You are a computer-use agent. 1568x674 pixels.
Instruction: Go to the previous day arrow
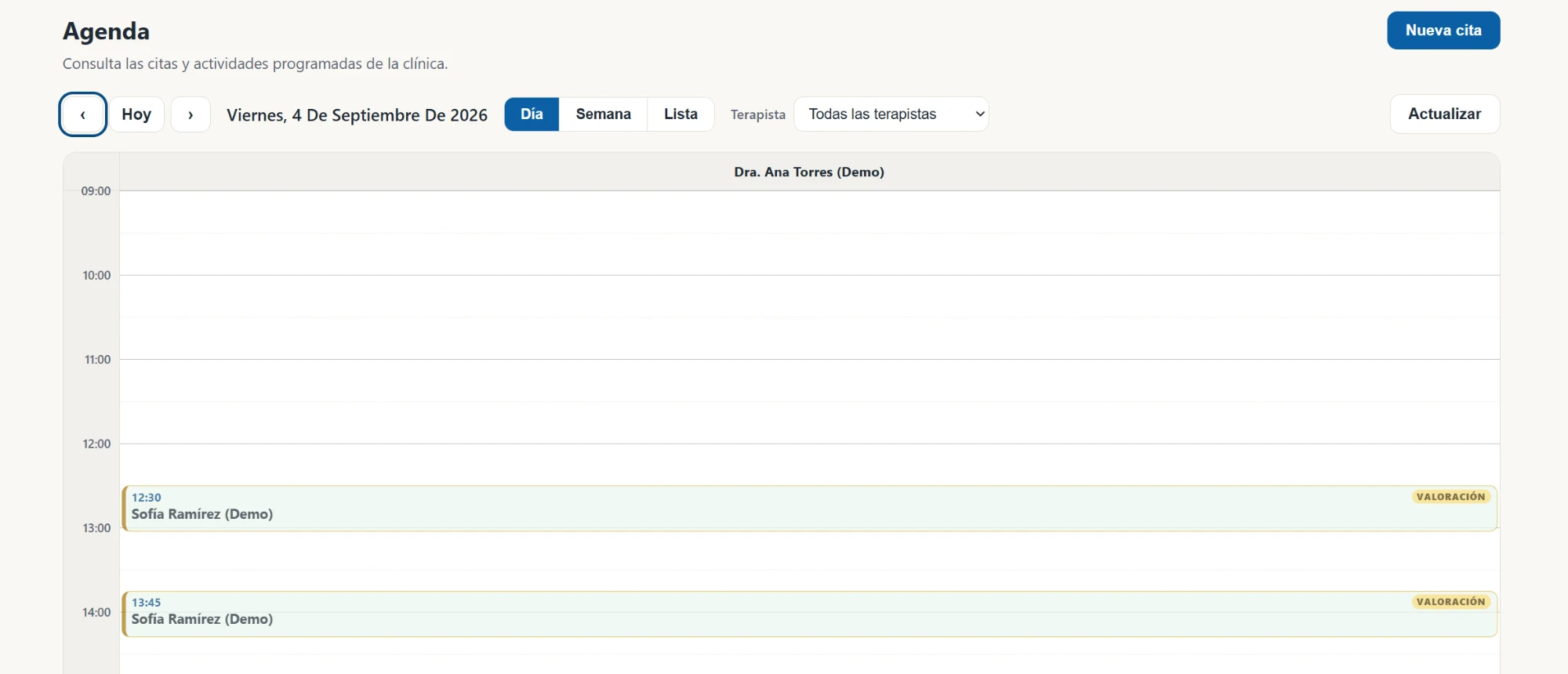coord(82,114)
